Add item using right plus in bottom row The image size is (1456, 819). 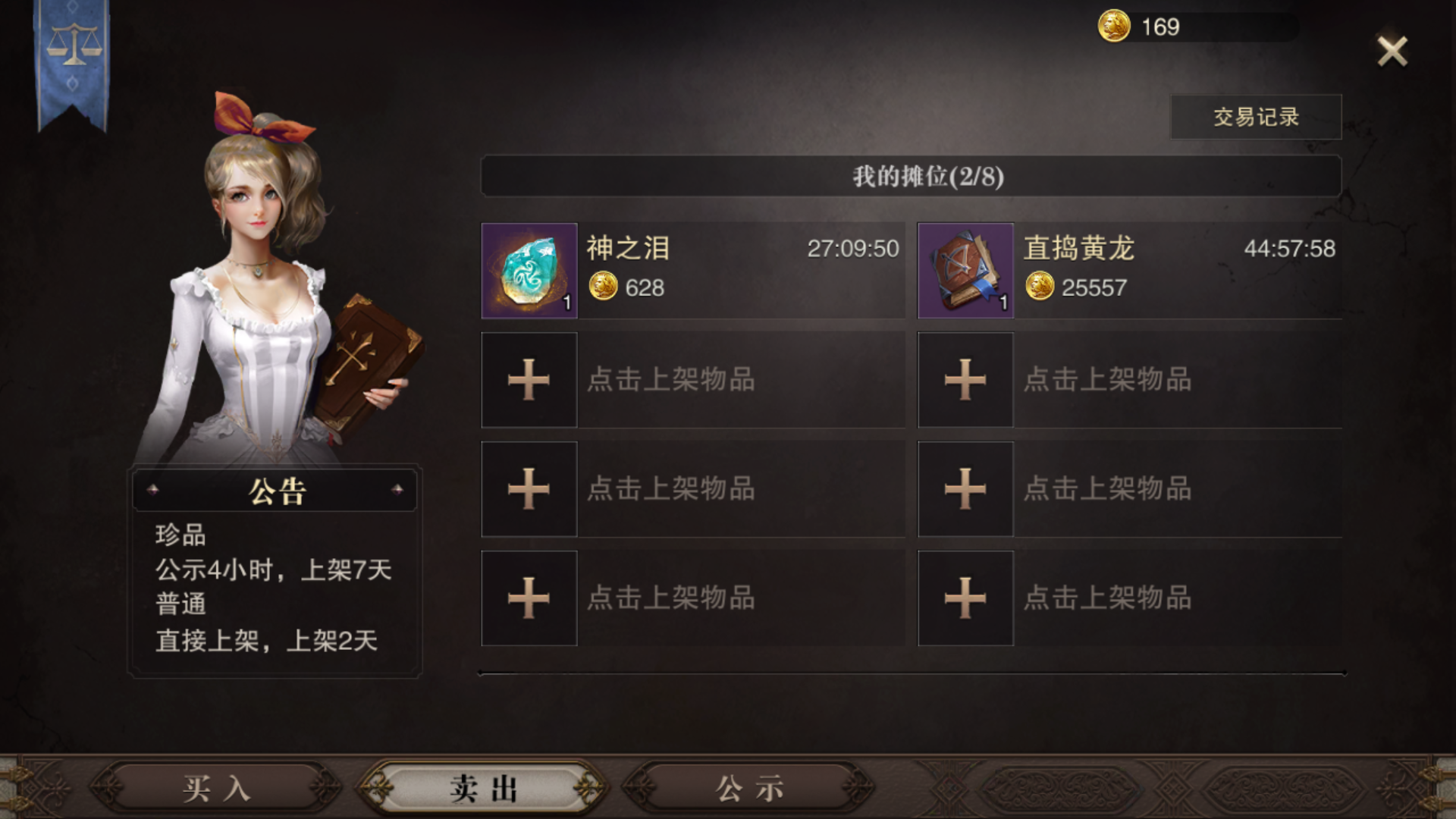tap(965, 598)
